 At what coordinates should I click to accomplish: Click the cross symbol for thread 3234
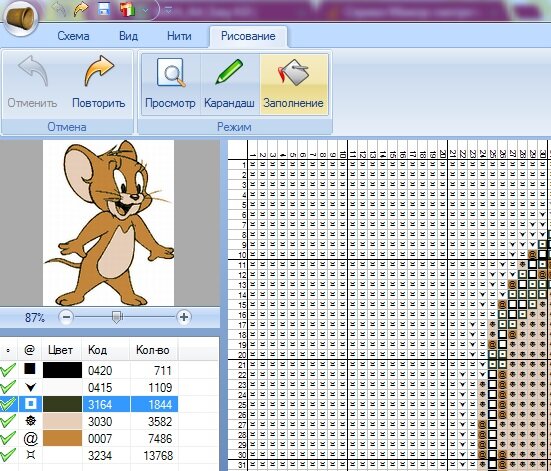[x=31, y=455]
